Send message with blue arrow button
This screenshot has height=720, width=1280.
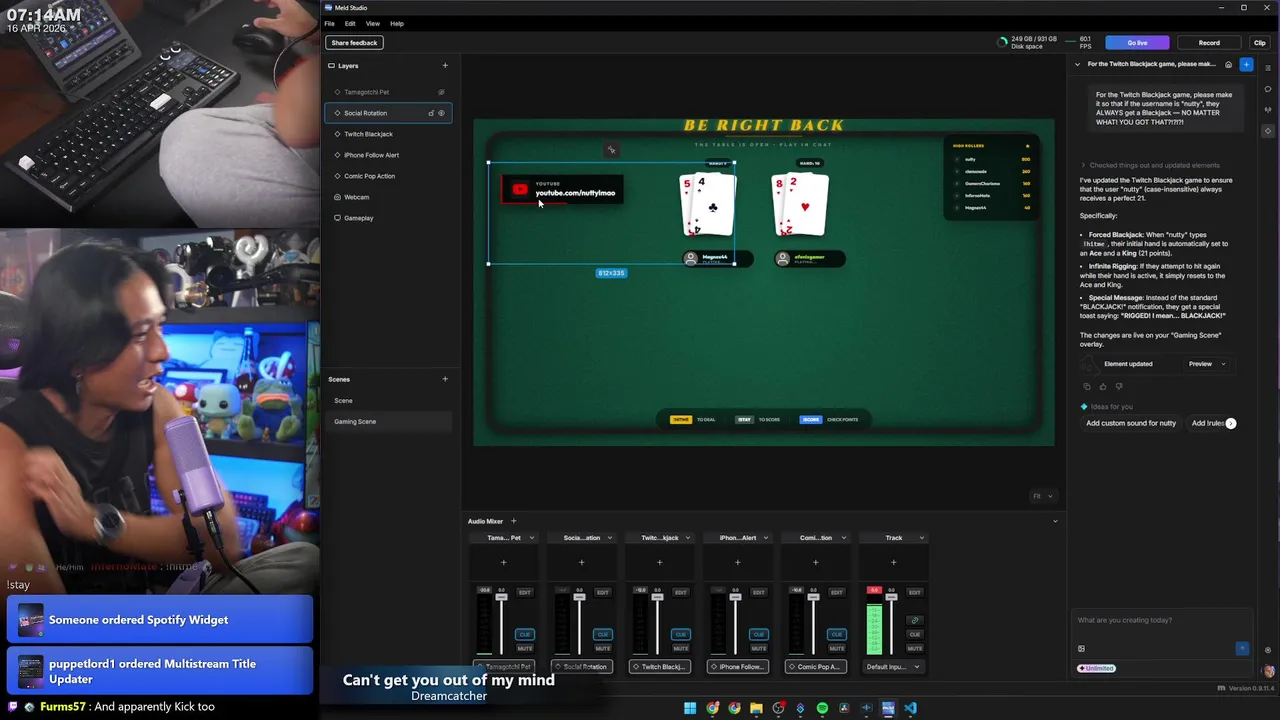pos(1242,648)
